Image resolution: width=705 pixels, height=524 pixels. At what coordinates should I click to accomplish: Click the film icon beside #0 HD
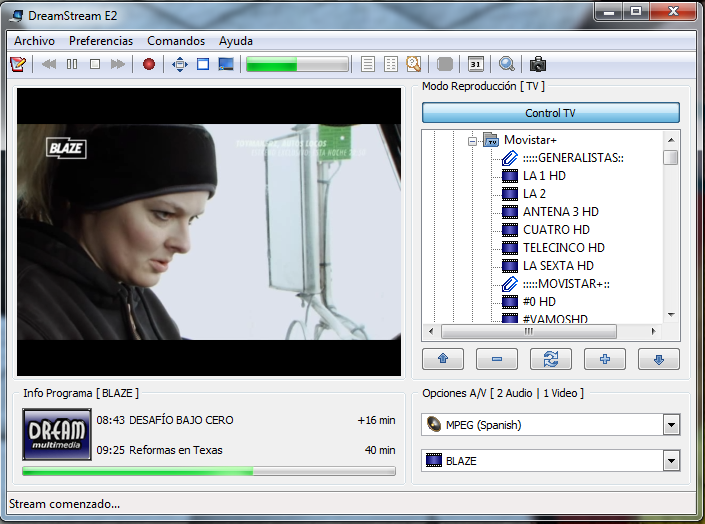tap(509, 302)
